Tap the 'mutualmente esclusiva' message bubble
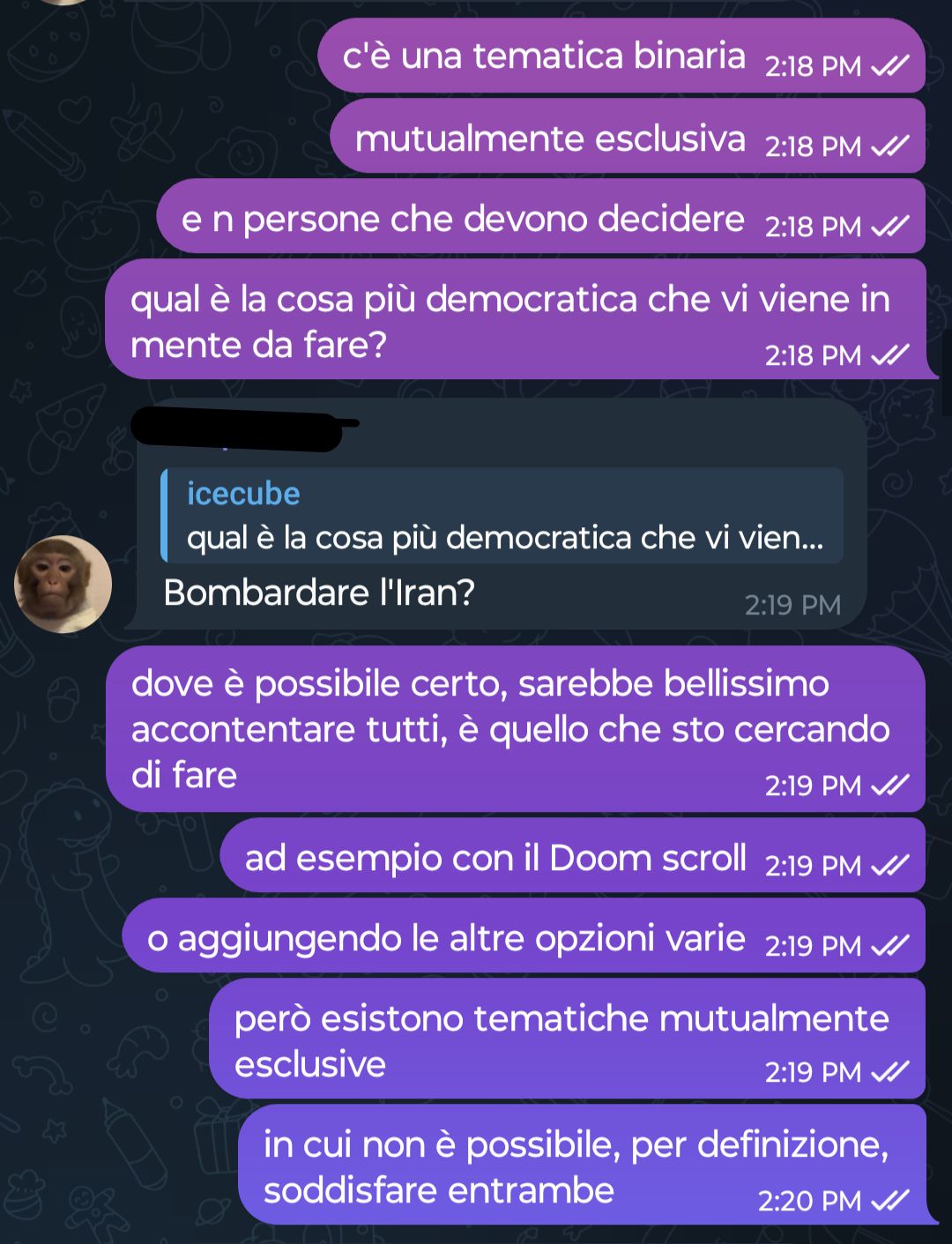Viewport: 952px width, 1244px height. tap(628, 136)
